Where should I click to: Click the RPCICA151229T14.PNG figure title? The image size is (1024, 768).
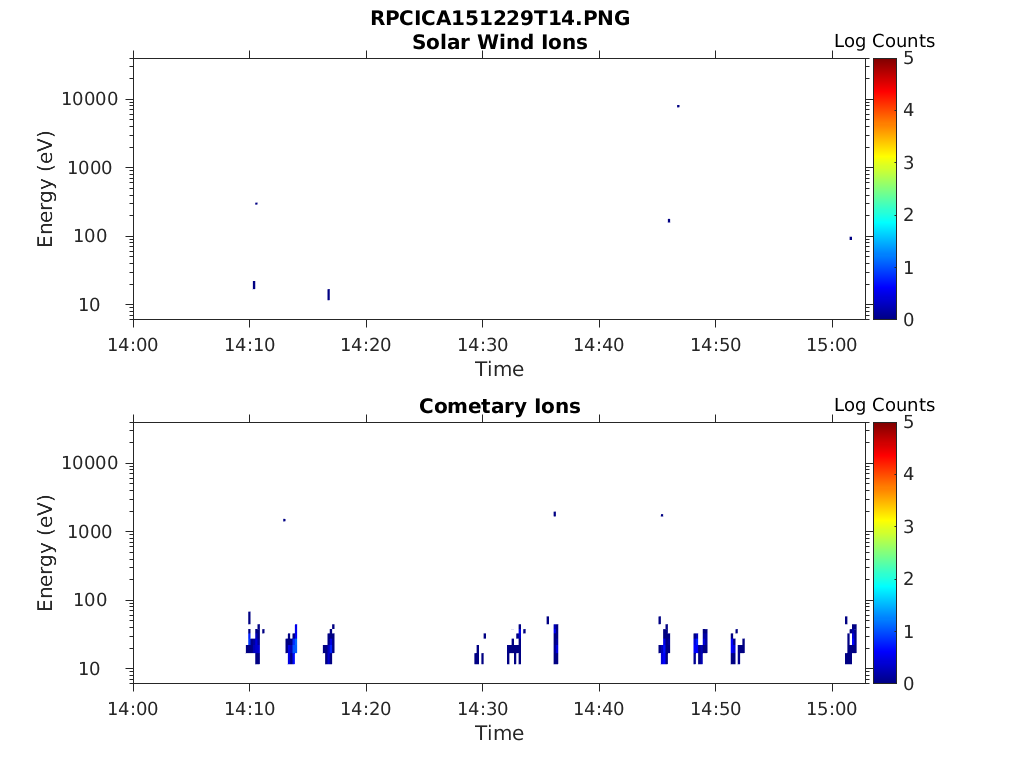500,18
